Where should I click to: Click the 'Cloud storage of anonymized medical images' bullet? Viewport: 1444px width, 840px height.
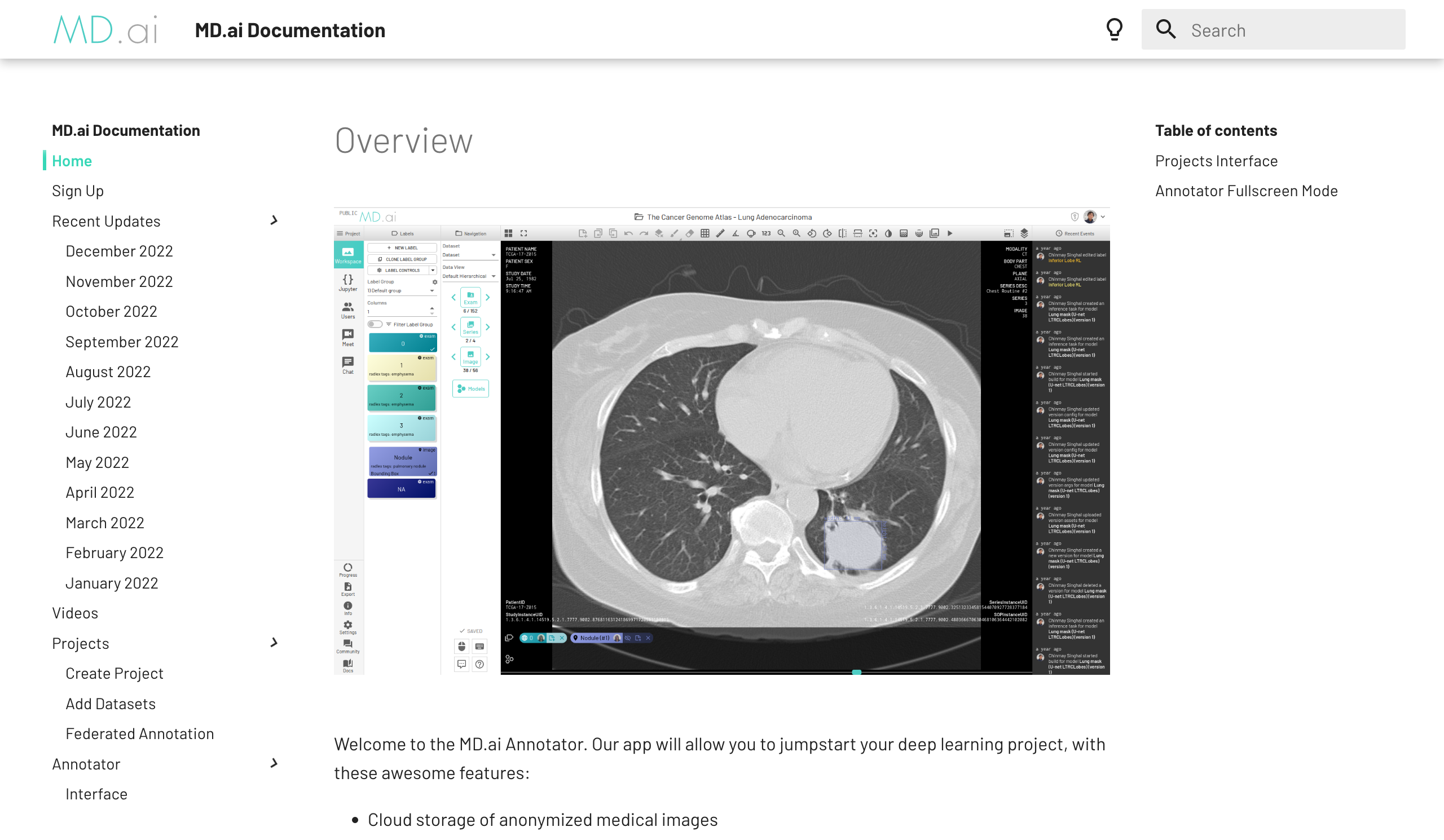543,820
